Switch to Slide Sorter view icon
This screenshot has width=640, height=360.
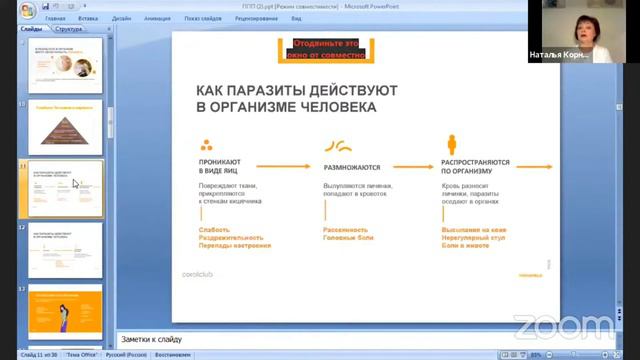click(x=514, y=355)
